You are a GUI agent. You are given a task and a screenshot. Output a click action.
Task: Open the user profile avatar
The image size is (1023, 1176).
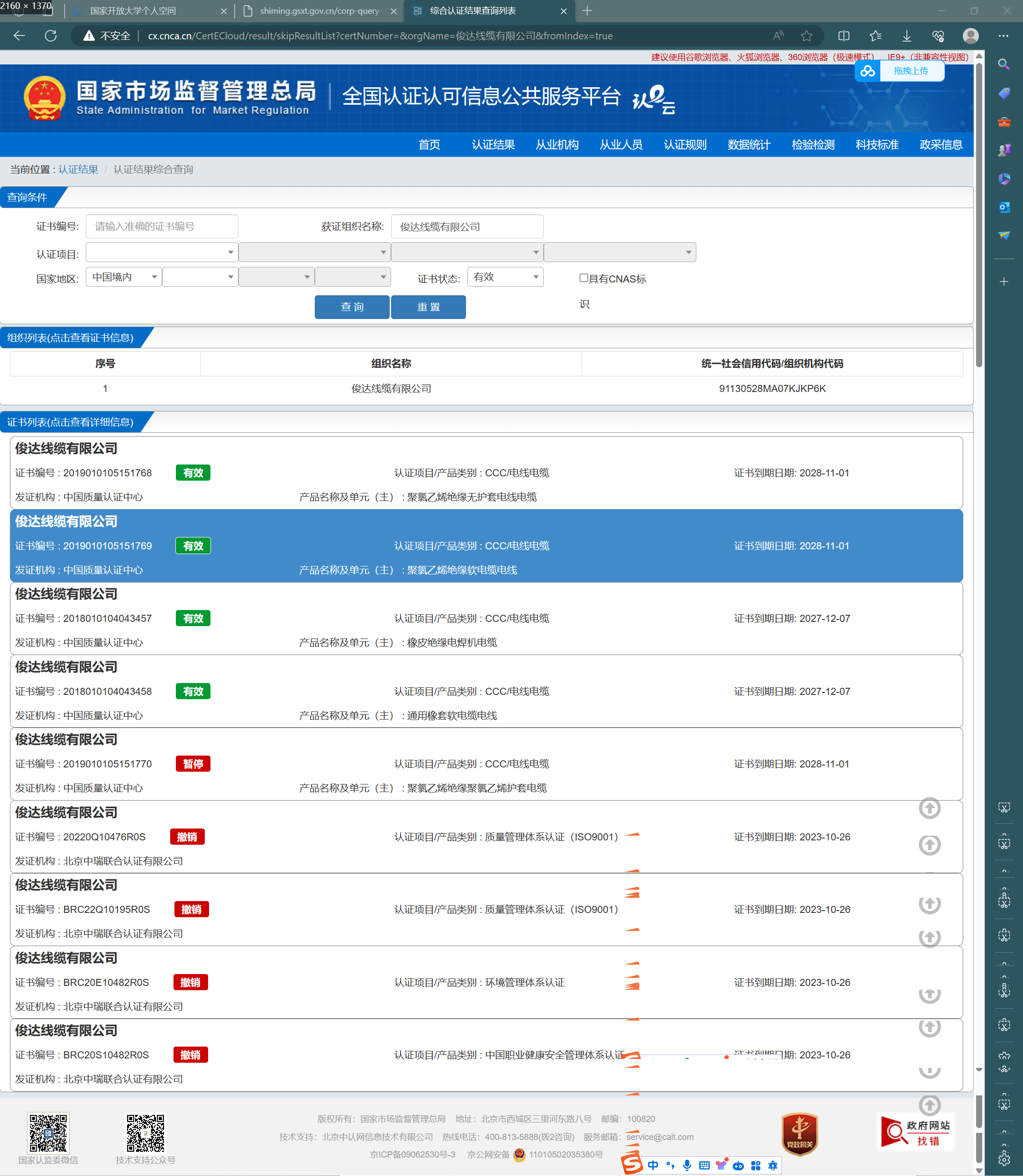tap(970, 36)
